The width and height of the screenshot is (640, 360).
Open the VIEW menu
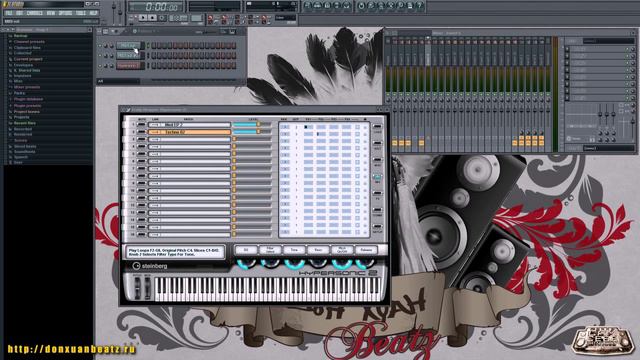(51, 13)
